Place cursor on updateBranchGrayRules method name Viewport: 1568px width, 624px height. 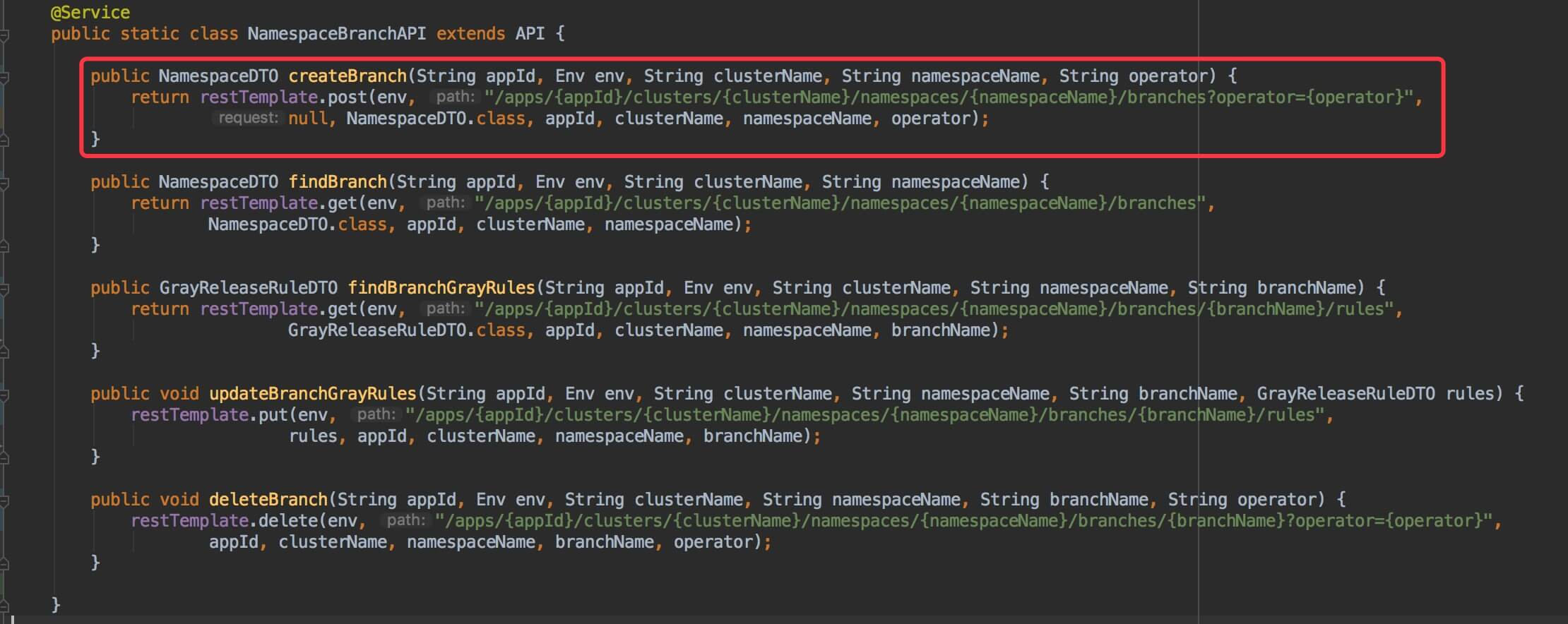(313, 394)
